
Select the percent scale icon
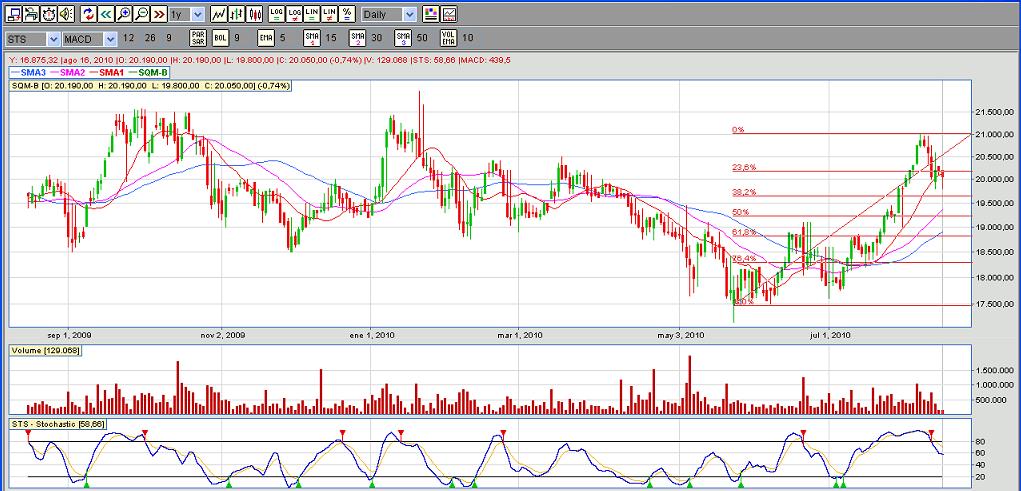point(348,14)
